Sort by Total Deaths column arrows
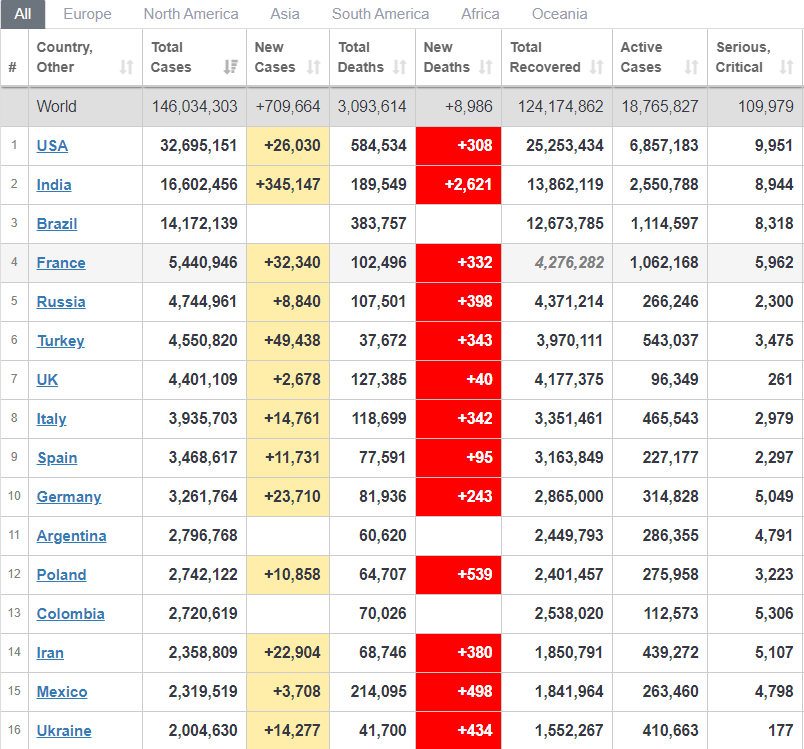 point(400,67)
